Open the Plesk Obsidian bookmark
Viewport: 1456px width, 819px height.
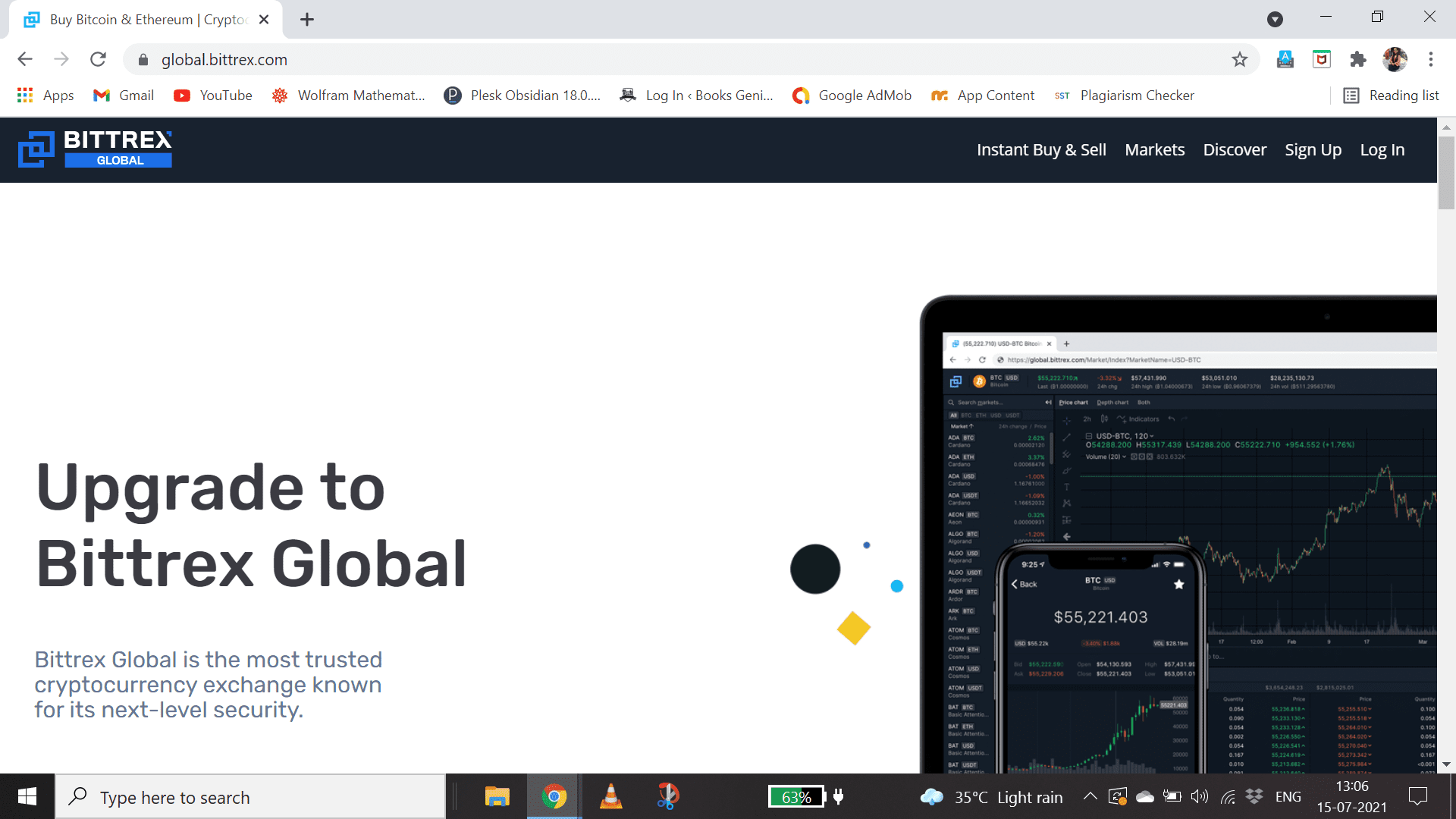point(522,96)
